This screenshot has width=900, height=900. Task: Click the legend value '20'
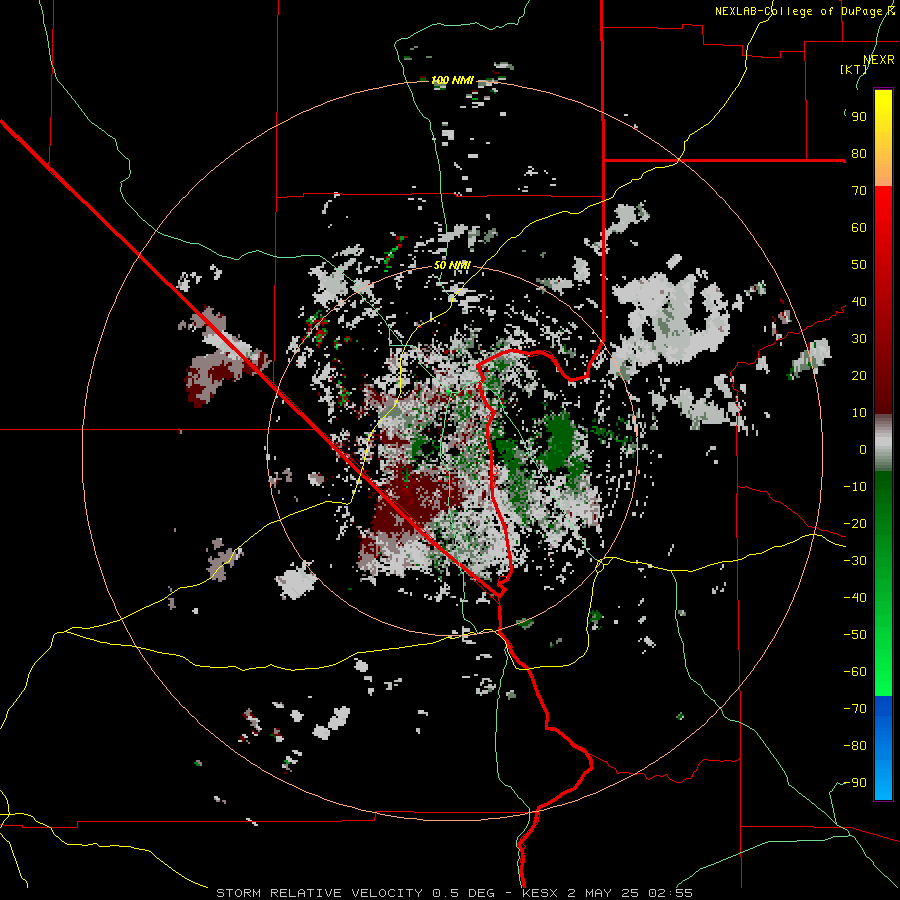click(859, 375)
